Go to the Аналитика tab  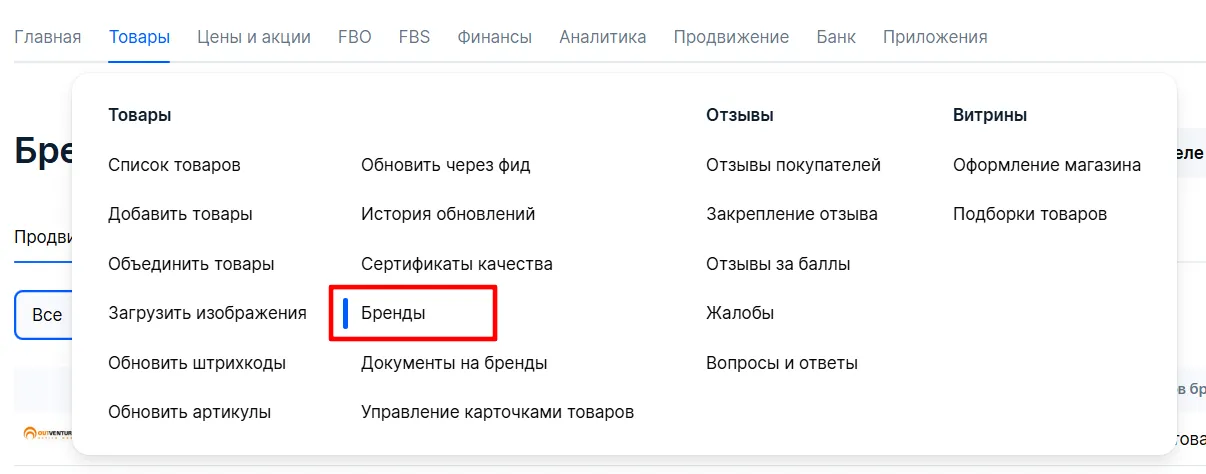click(x=602, y=37)
